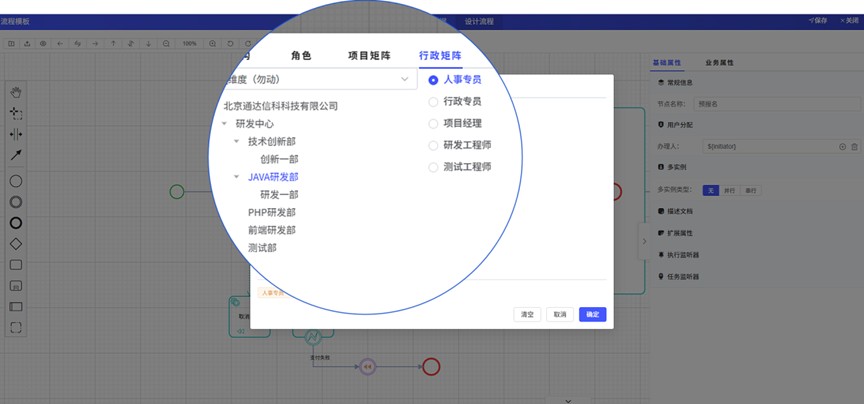
Task: Click the zoom out magnifier icon
Action: tap(167, 44)
